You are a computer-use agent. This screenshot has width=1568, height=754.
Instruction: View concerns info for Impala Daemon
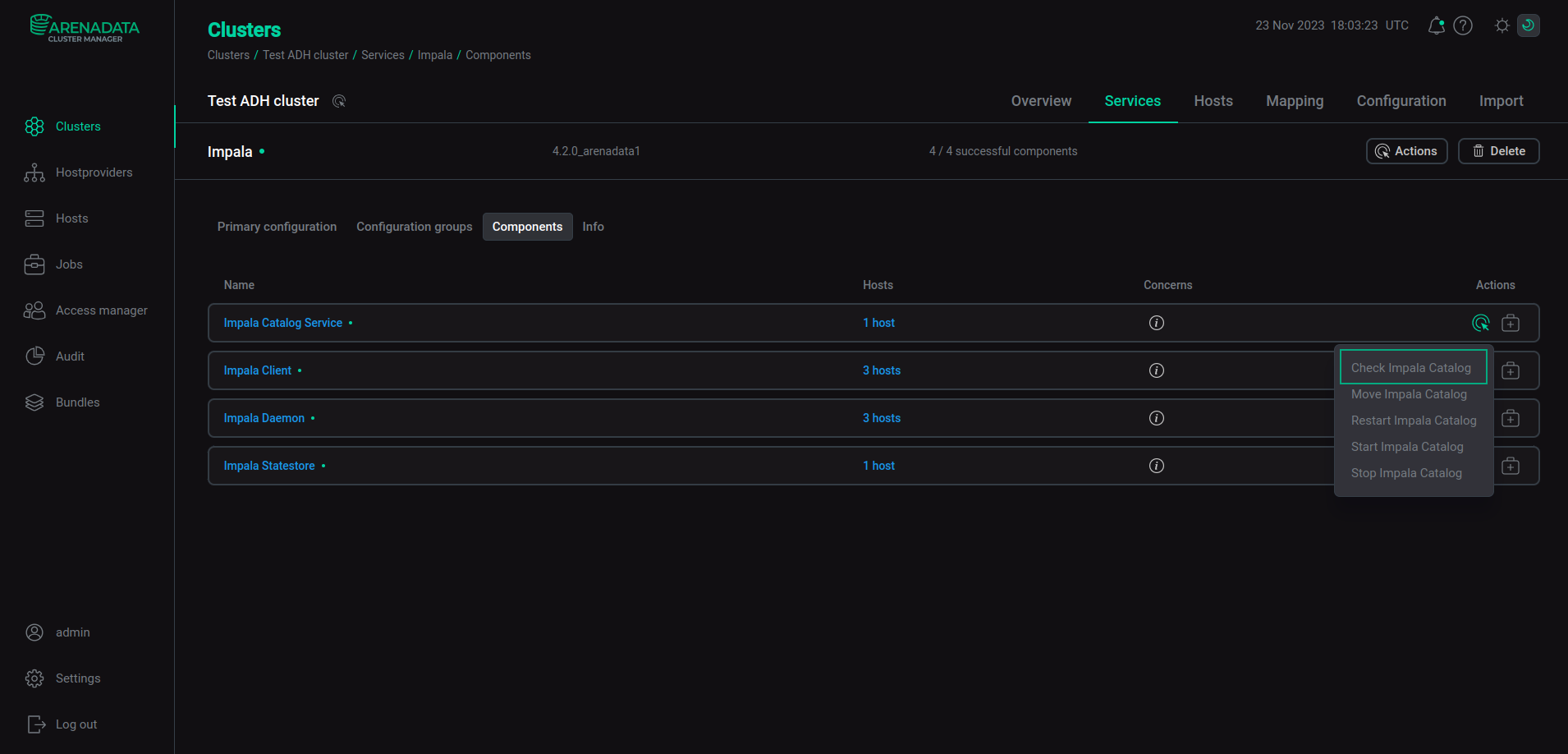(1157, 418)
